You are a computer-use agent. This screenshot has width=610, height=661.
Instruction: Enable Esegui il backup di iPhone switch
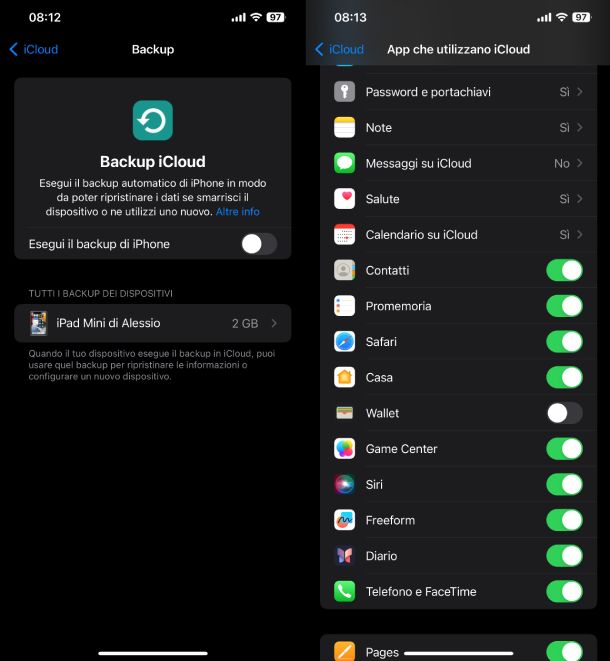point(259,244)
